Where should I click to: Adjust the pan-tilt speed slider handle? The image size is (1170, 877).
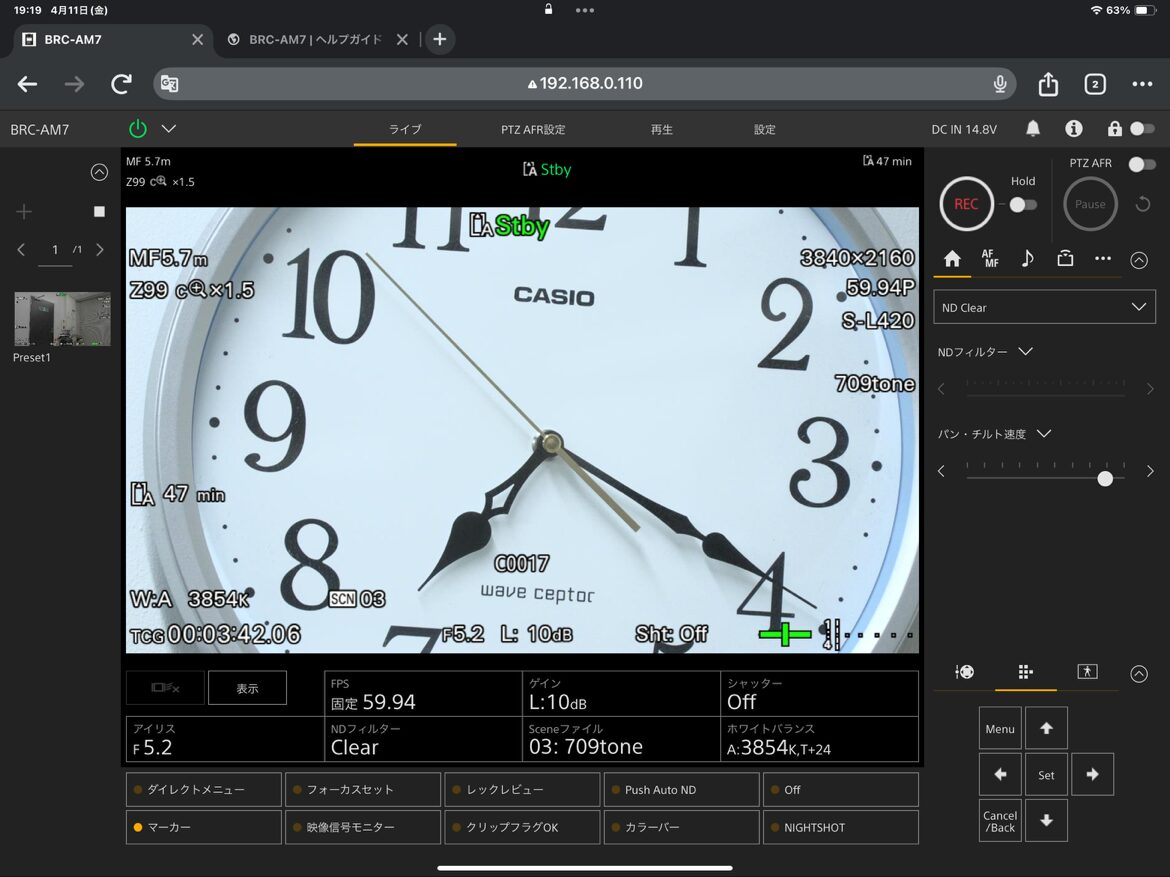pos(1105,478)
